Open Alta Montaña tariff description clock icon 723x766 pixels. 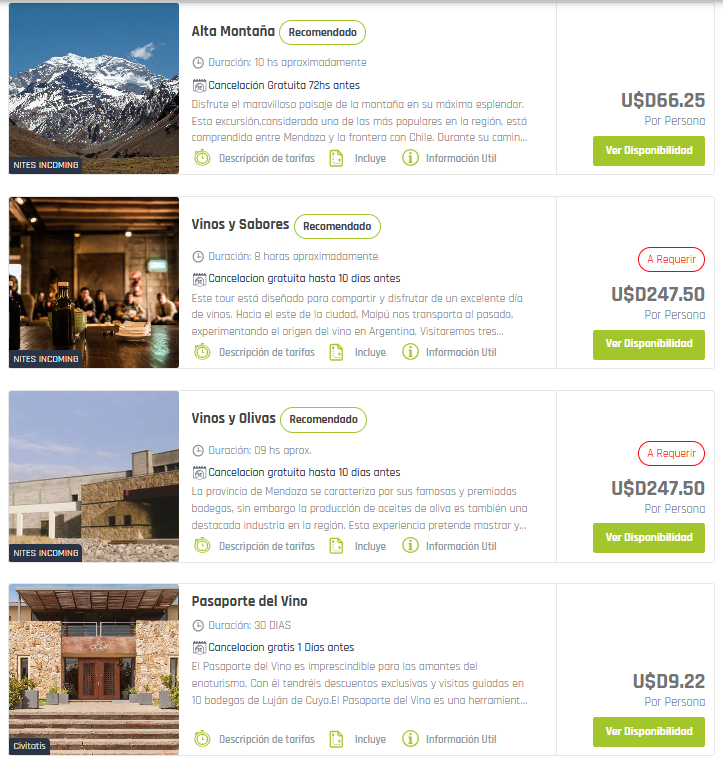[202, 158]
